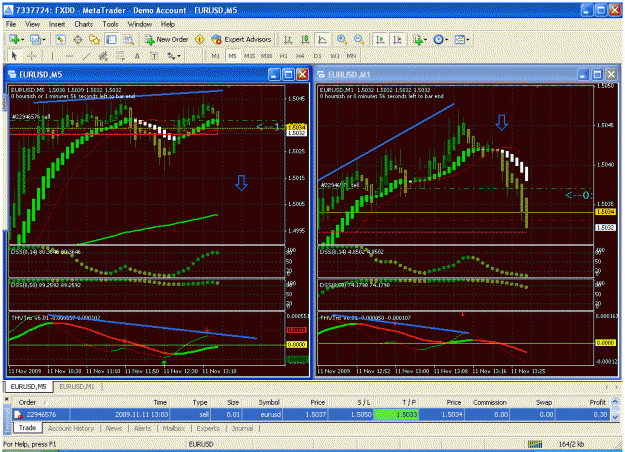Viewport: 625px width, 452px height.
Task: Open the News terminal tab
Action: pyautogui.click(x=114, y=428)
